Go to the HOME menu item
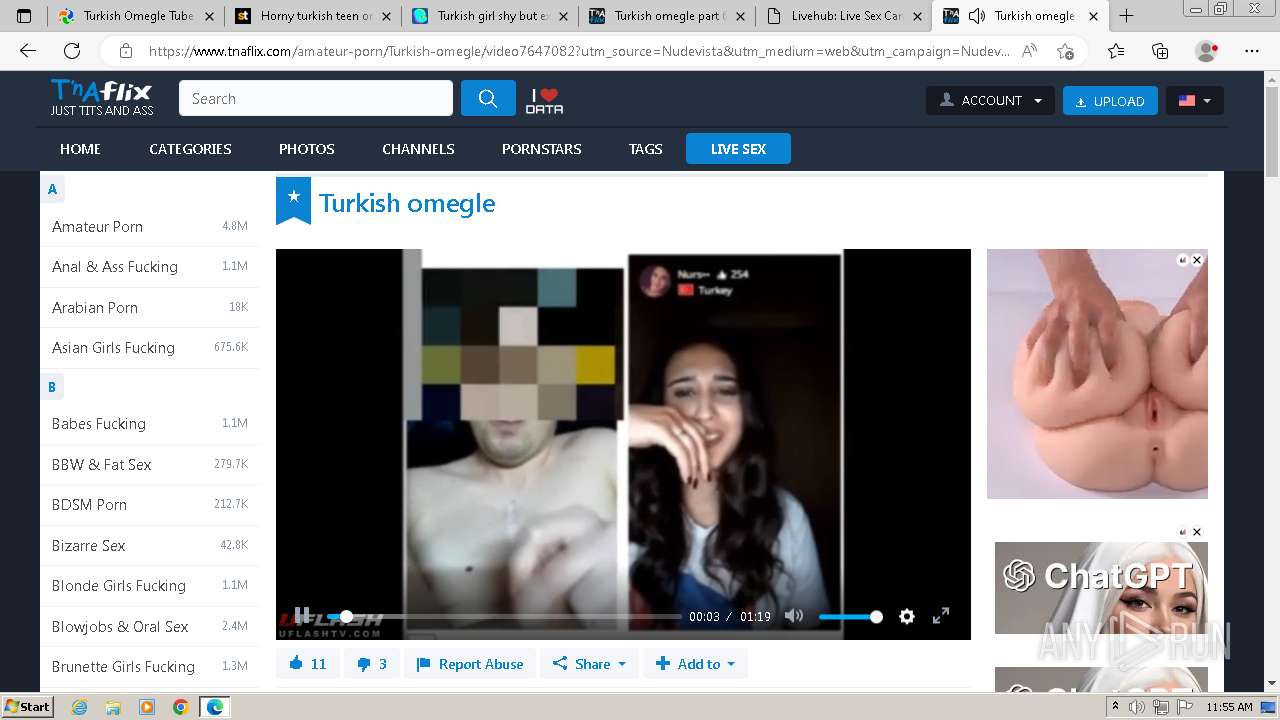Viewport: 1280px width, 720px height. pos(80,149)
